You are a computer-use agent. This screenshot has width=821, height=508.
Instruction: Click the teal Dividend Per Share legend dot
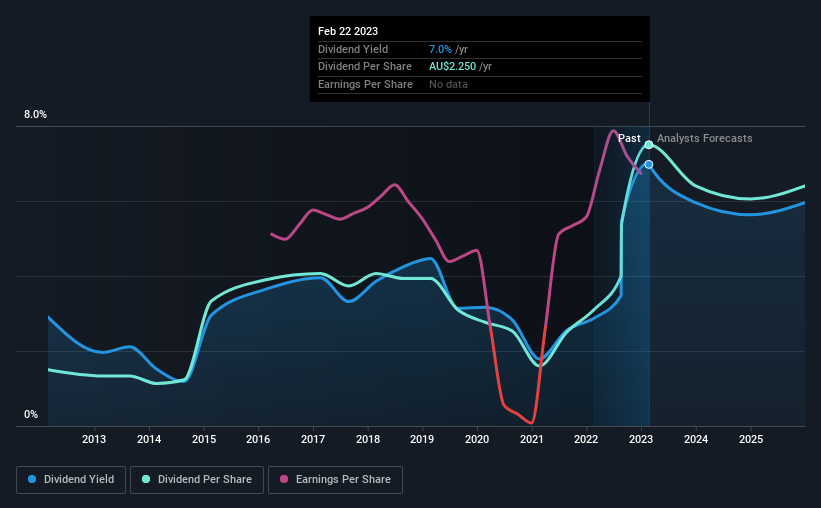(146, 479)
